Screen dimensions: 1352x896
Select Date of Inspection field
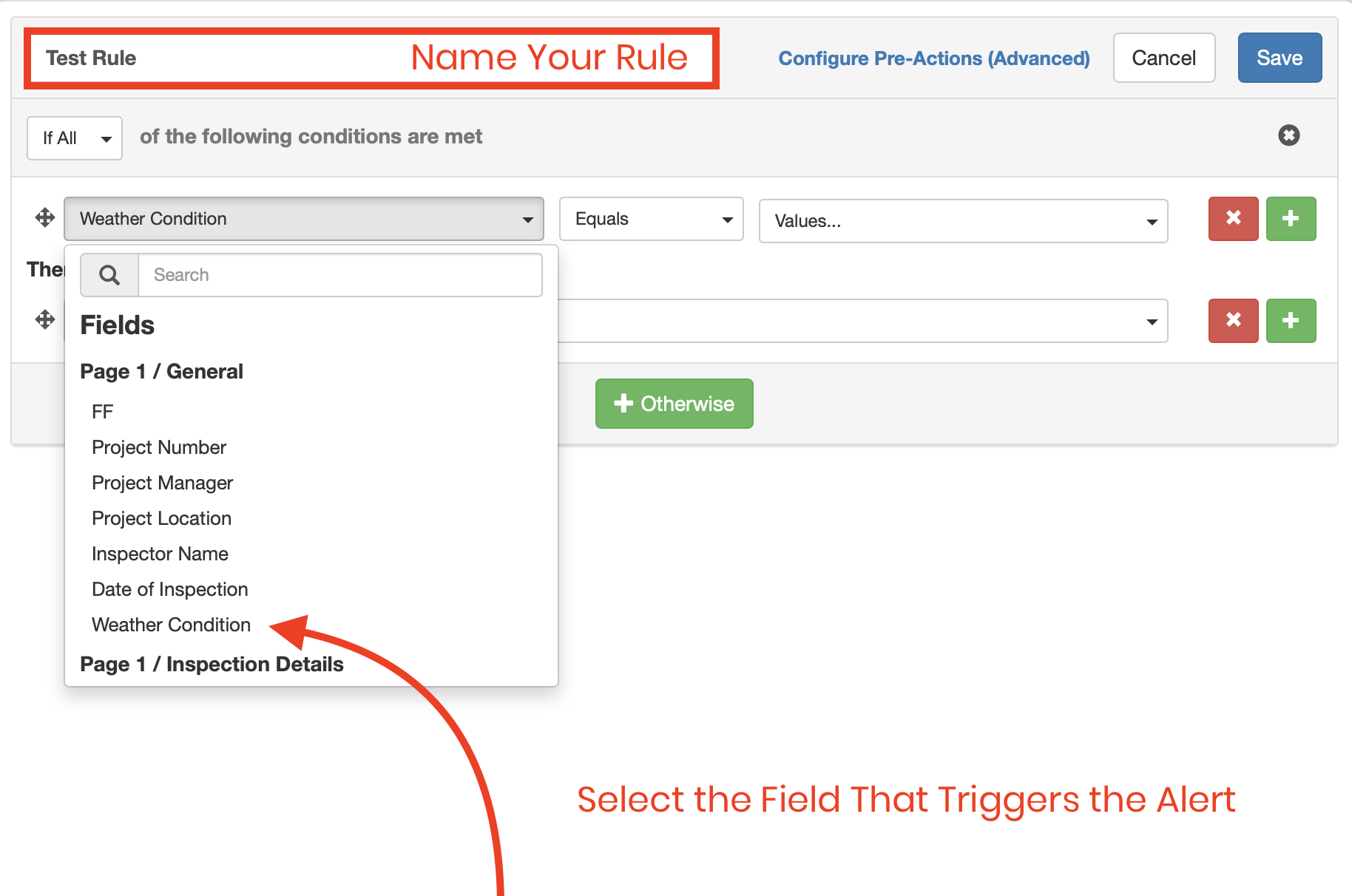(169, 589)
